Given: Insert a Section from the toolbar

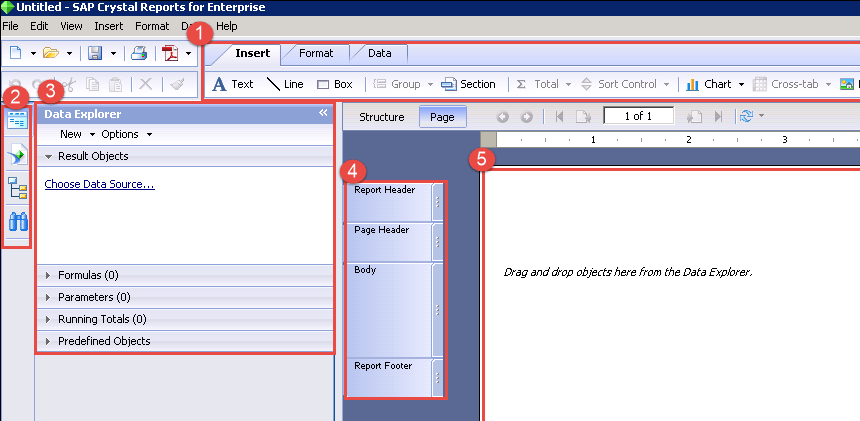Looking at the screenshot, I should (x=468, y=84).
